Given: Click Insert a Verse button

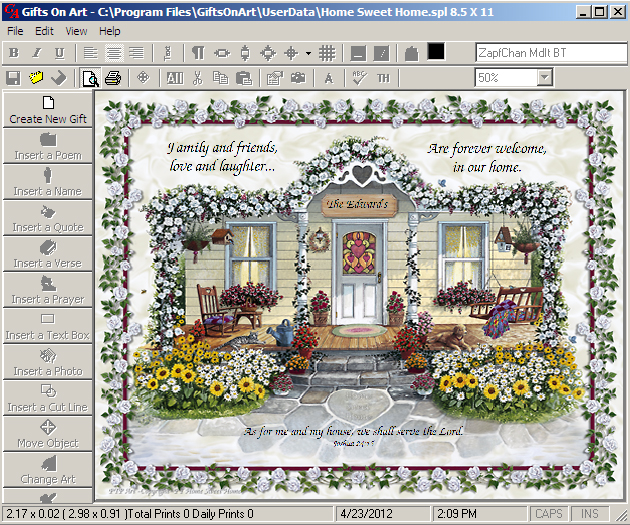Looking at the screenshot, I should click(48, 254).
